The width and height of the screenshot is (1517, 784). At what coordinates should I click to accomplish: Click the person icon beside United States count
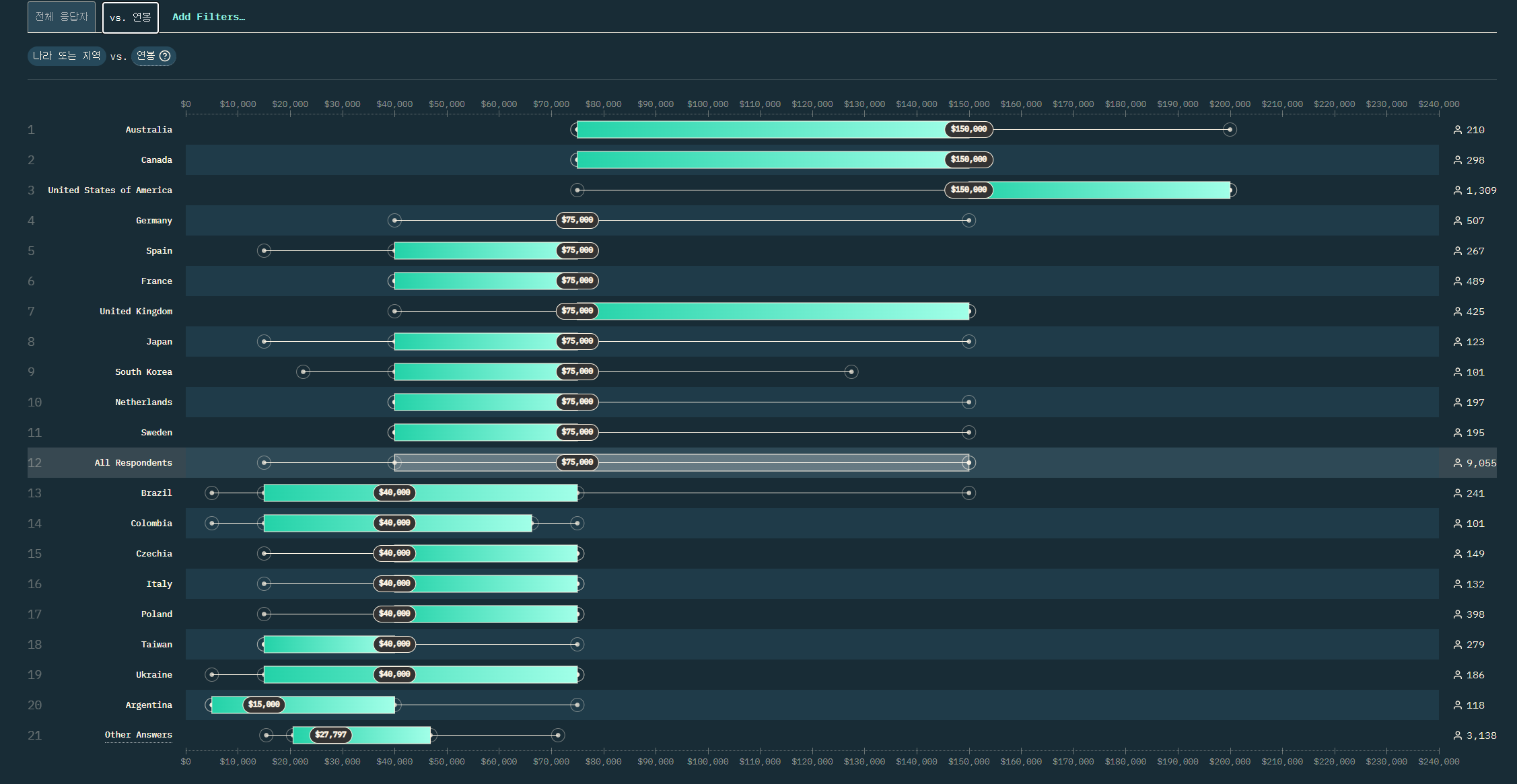(x=1457, y=190)
